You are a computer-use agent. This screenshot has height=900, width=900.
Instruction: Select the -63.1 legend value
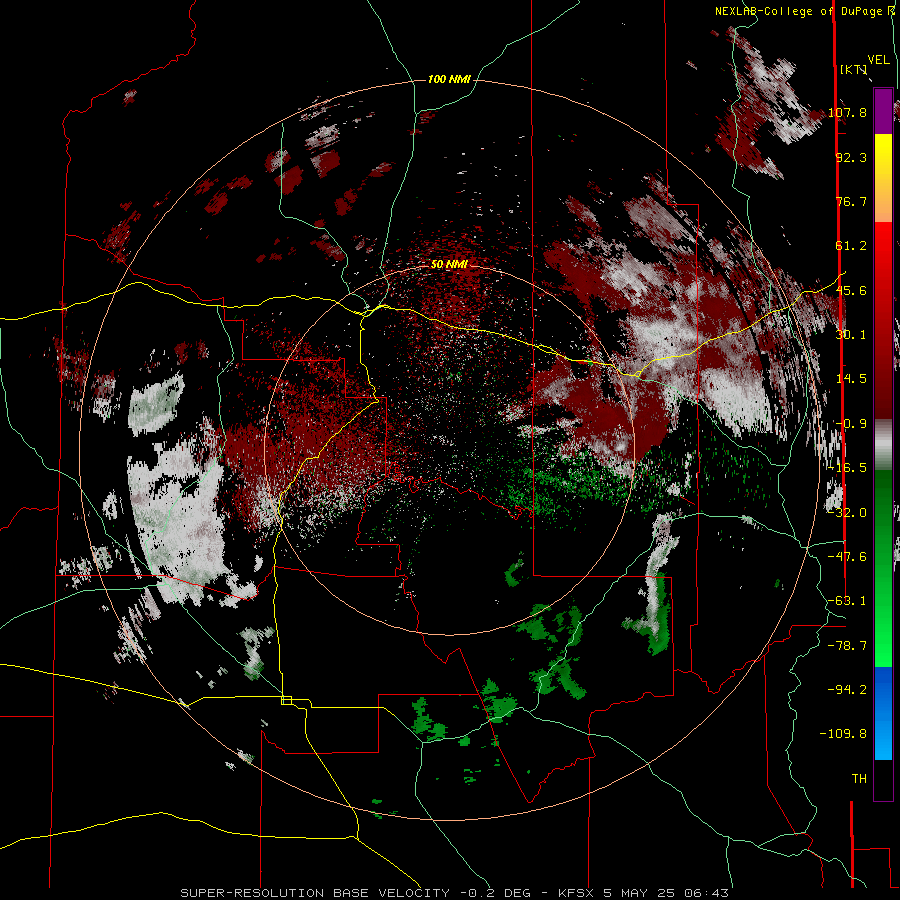click(x=848, y=601)
